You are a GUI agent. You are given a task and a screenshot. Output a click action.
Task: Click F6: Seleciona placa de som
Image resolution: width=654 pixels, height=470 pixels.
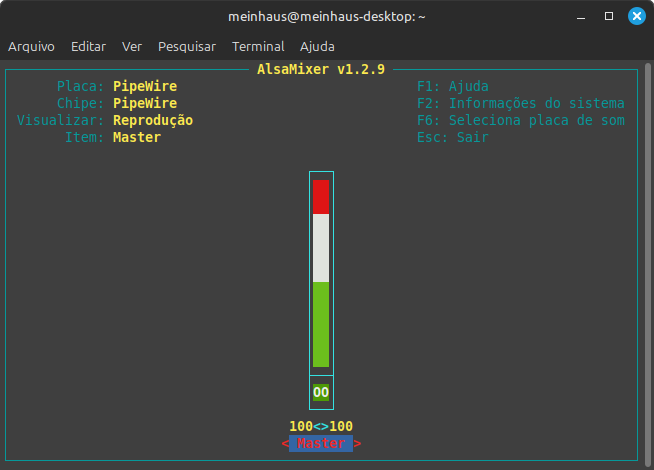[x=521, y=120]
